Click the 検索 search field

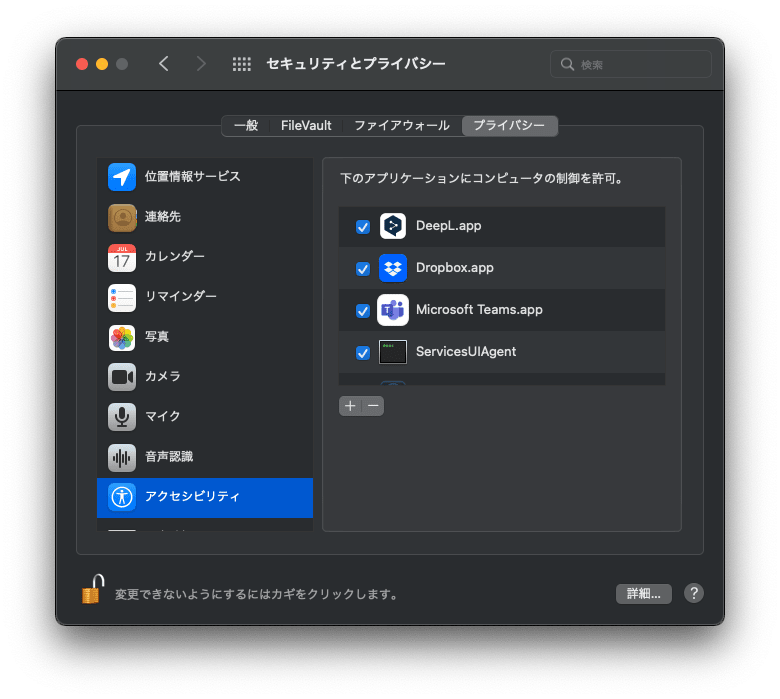631,64
